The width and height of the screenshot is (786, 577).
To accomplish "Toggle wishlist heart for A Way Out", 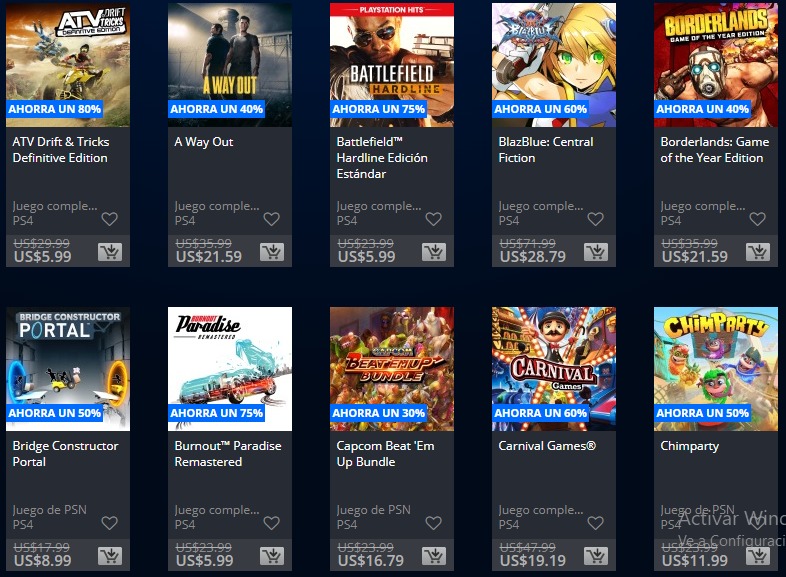I will tap(272, 219).
